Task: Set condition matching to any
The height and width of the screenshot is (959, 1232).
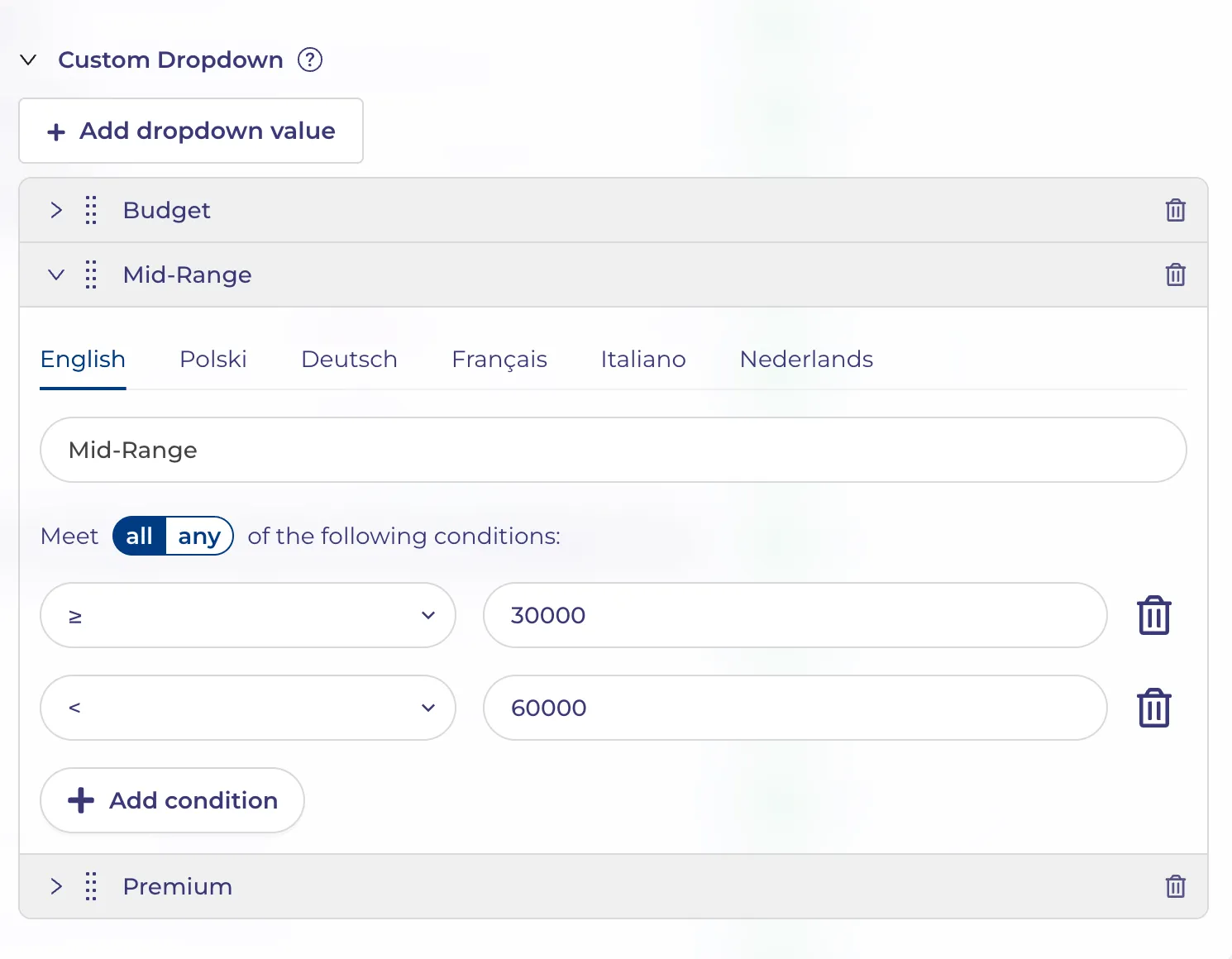Action: (x=199, y=536)
